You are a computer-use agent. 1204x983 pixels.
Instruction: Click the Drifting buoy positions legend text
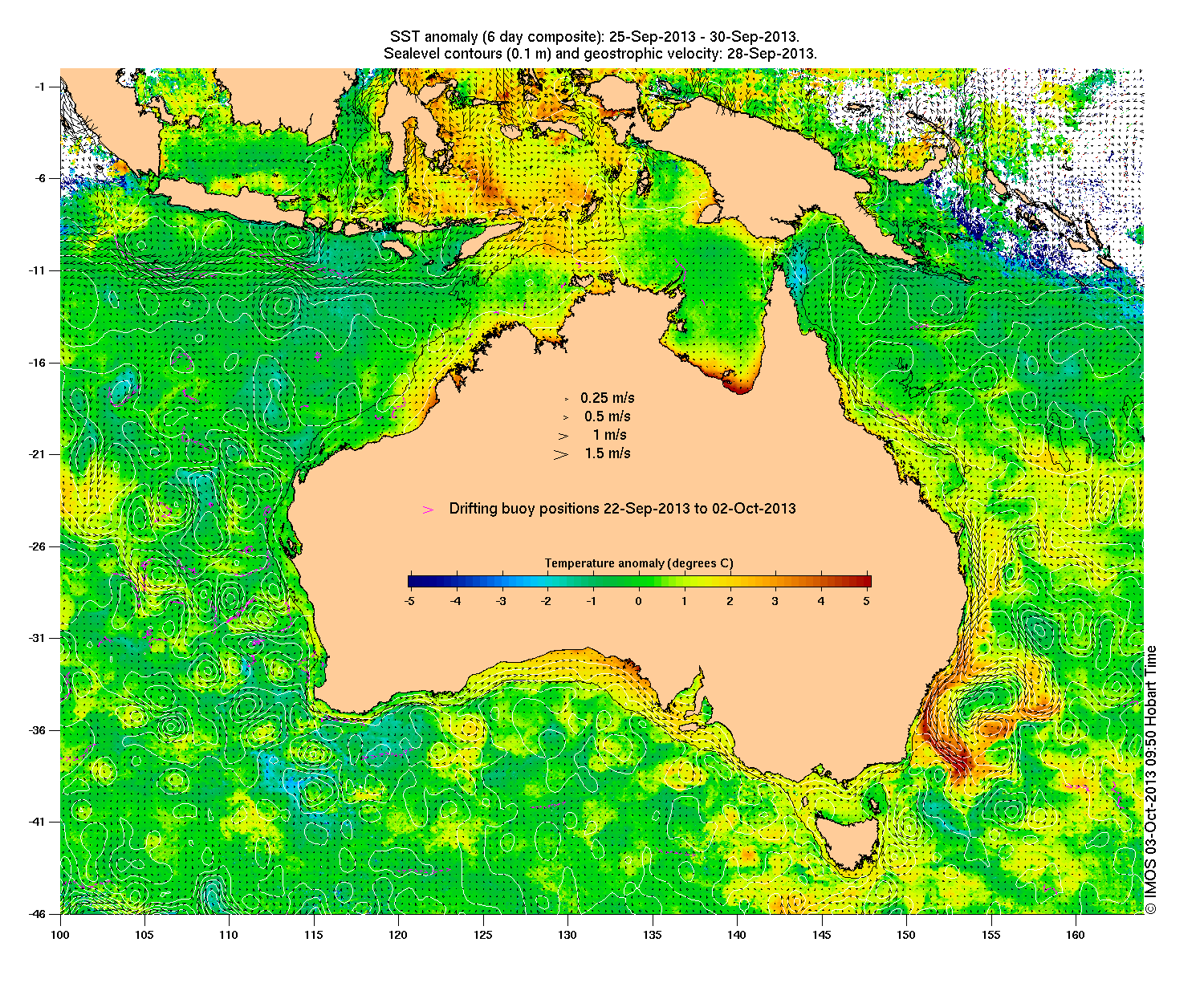(622, 509)
